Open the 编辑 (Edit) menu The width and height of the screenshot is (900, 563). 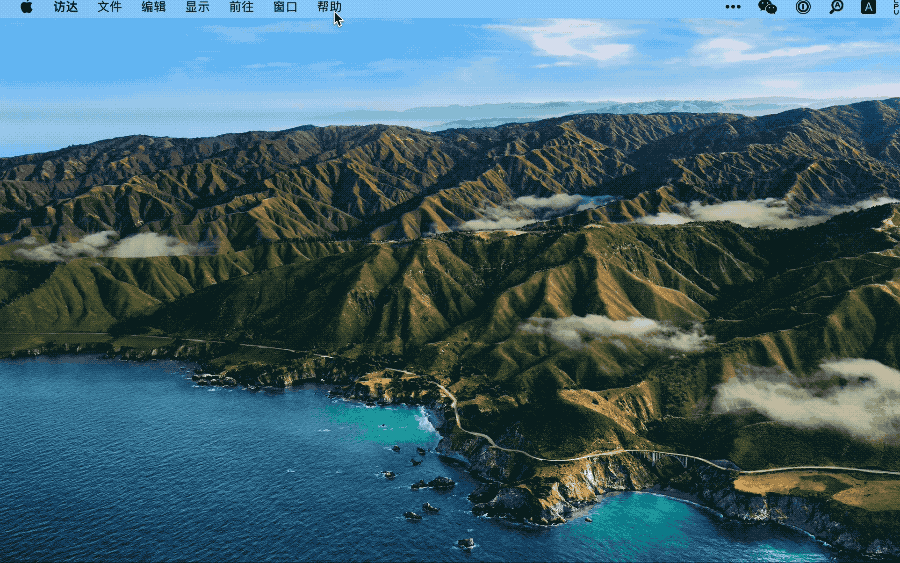click(x=154, y=7)
